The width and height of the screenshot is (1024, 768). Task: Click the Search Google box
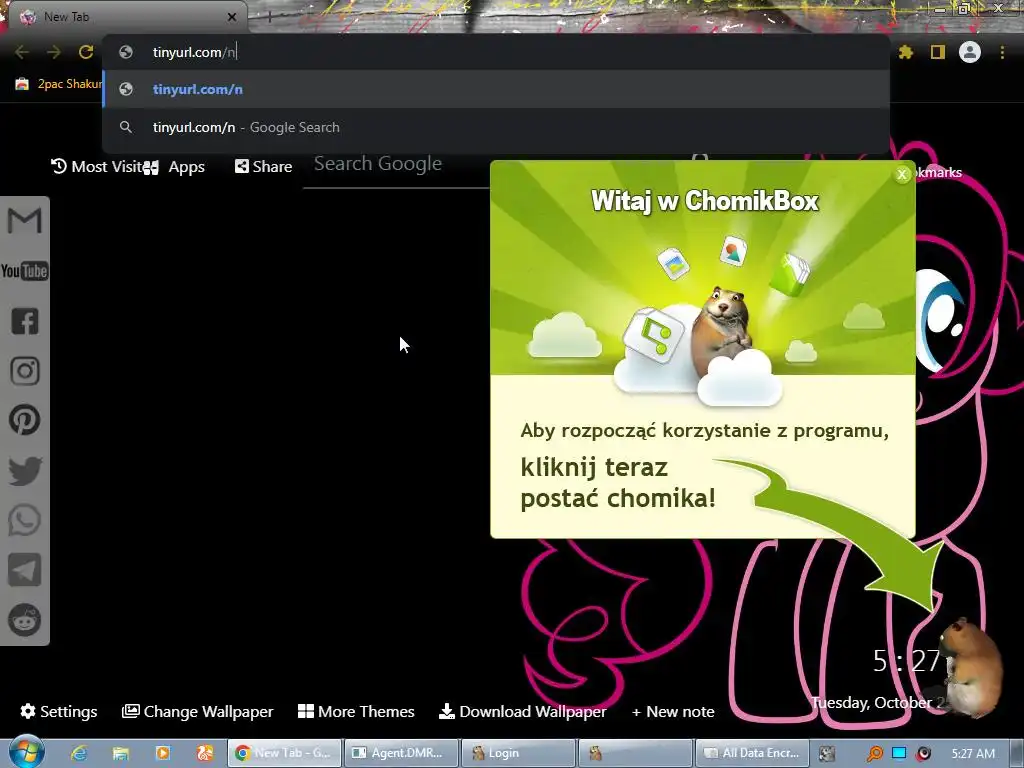(397, 165)
